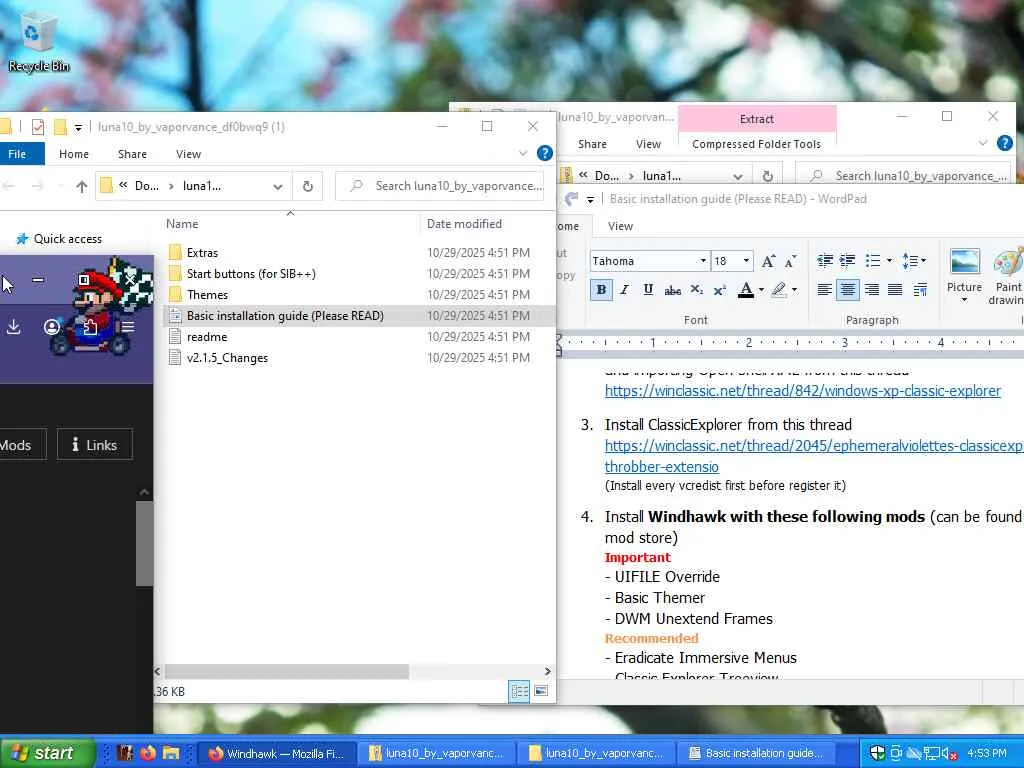Open the Home tab in front Explorer
Image resolution: width=1024 pixels, height=768 pixels.
pos(74,154)
